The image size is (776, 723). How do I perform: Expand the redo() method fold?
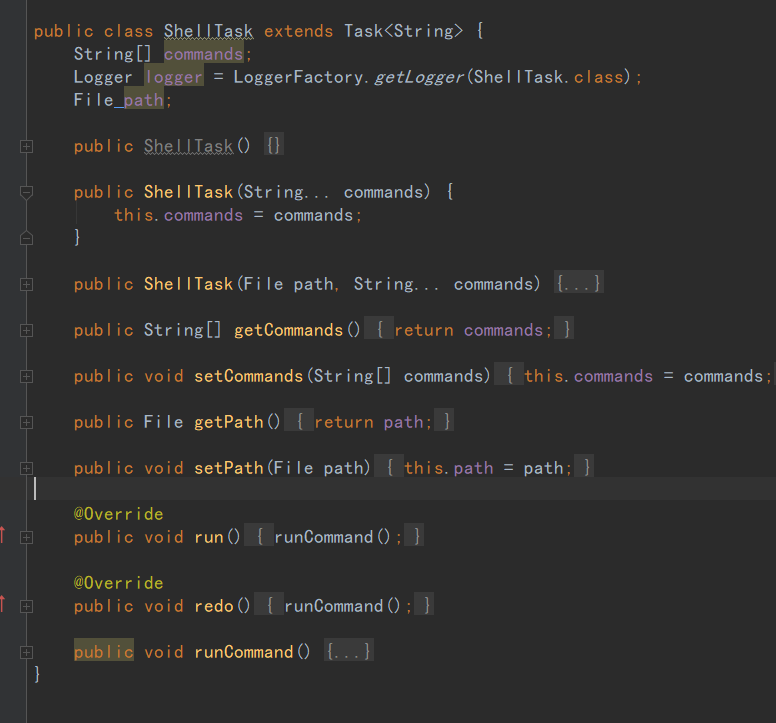pyautogui.click(x=27, y=606)
